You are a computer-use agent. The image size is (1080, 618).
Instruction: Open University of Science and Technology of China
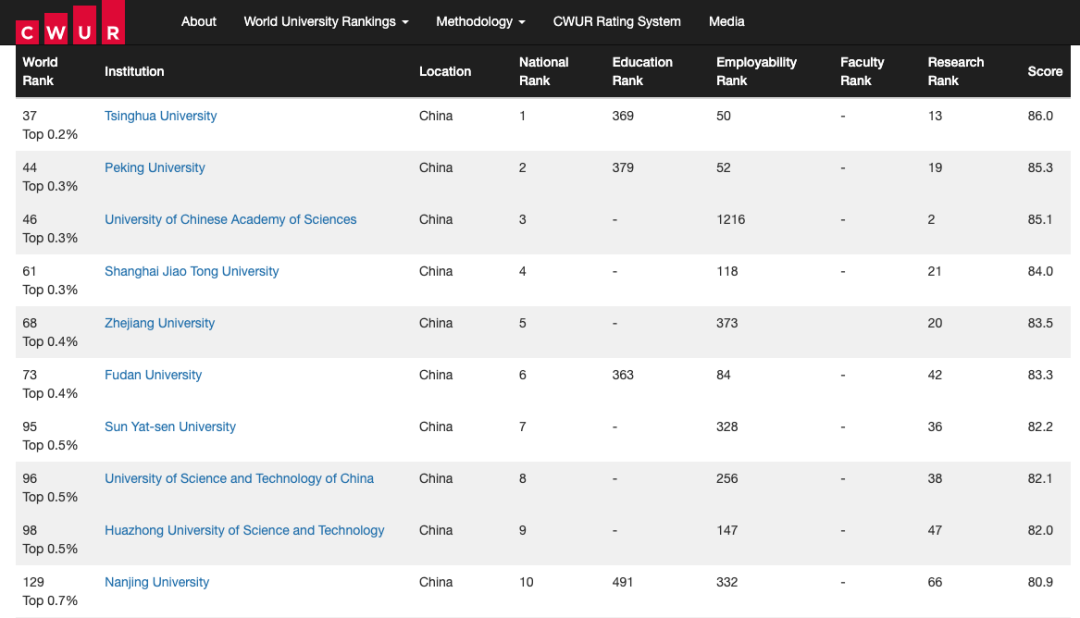[239, 478]
